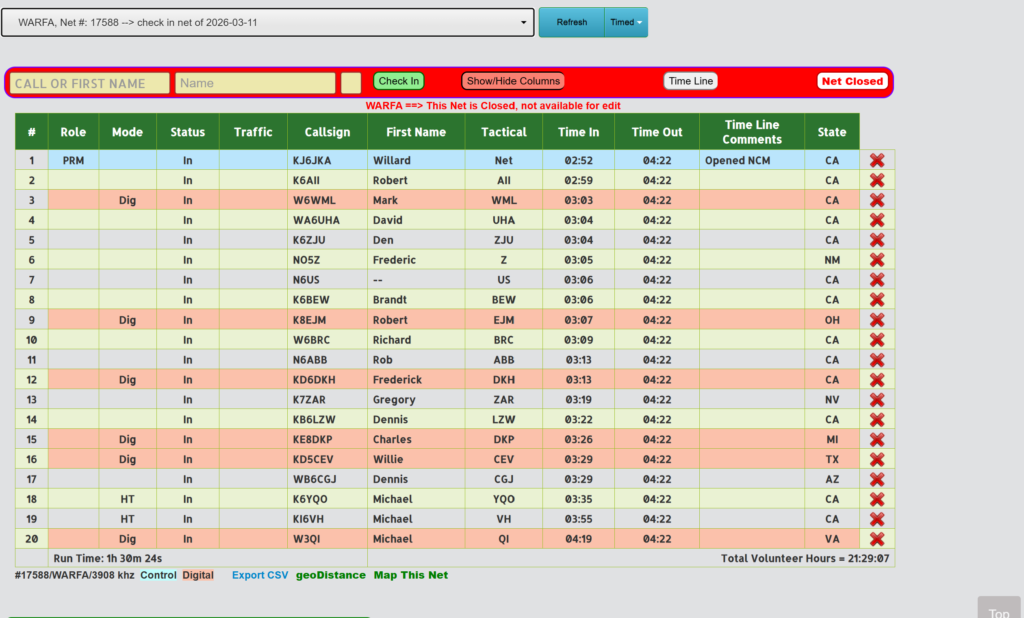Click red X beside KD6DKH row
The height and width of the screenshot is (618, 1024).
pyautogui.click(x=877, y=380)
